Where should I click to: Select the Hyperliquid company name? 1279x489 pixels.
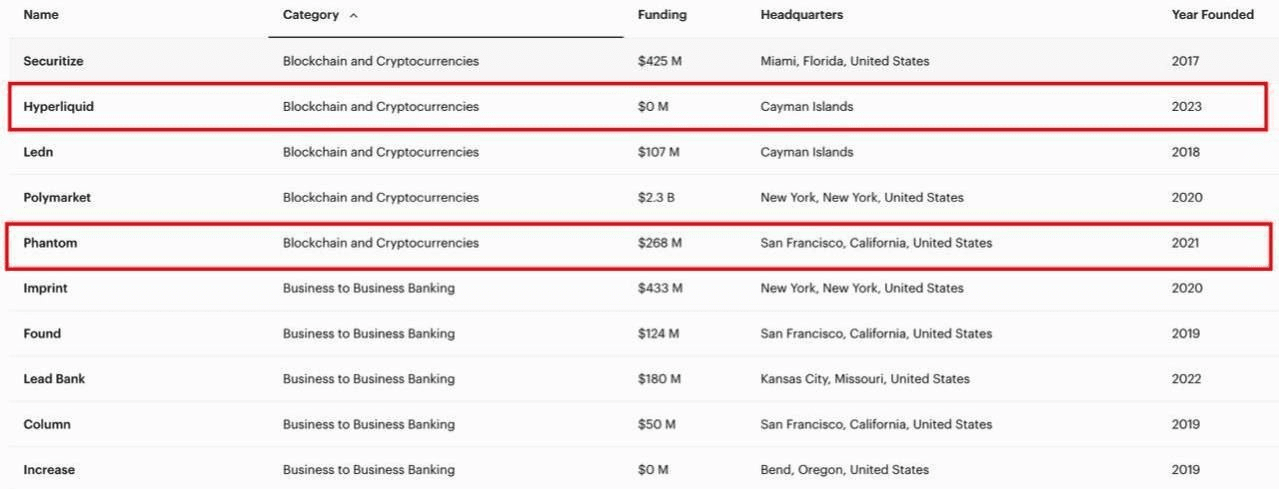pyautogui.click(x=58, y=107)
